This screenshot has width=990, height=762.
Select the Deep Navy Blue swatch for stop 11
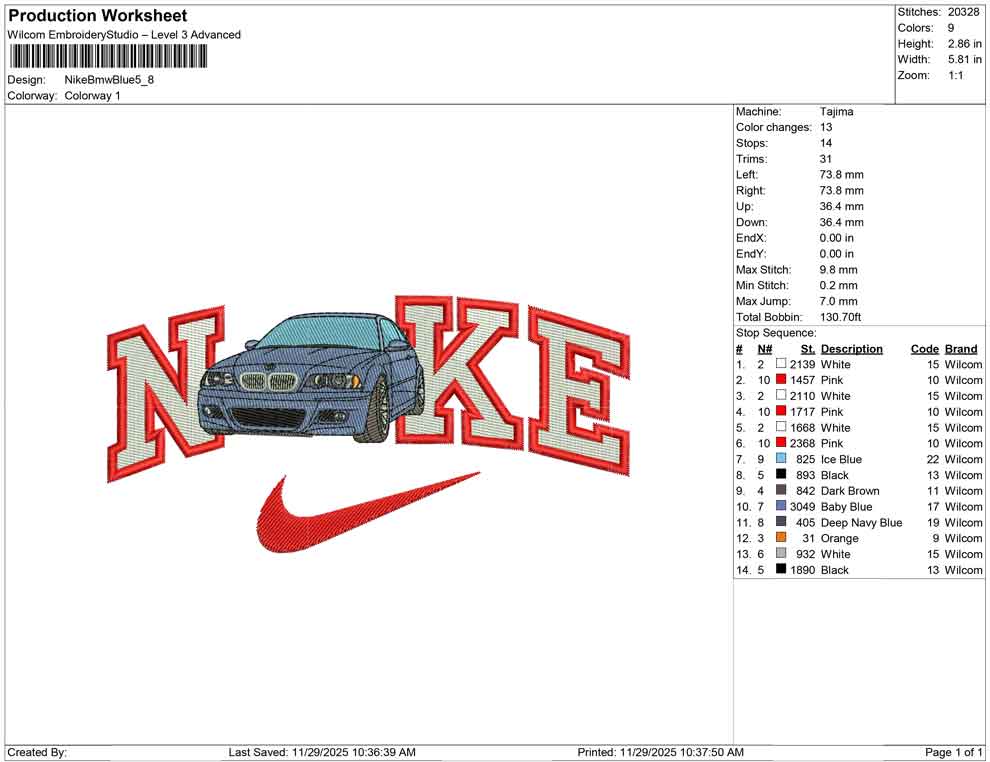coord(781,522)
